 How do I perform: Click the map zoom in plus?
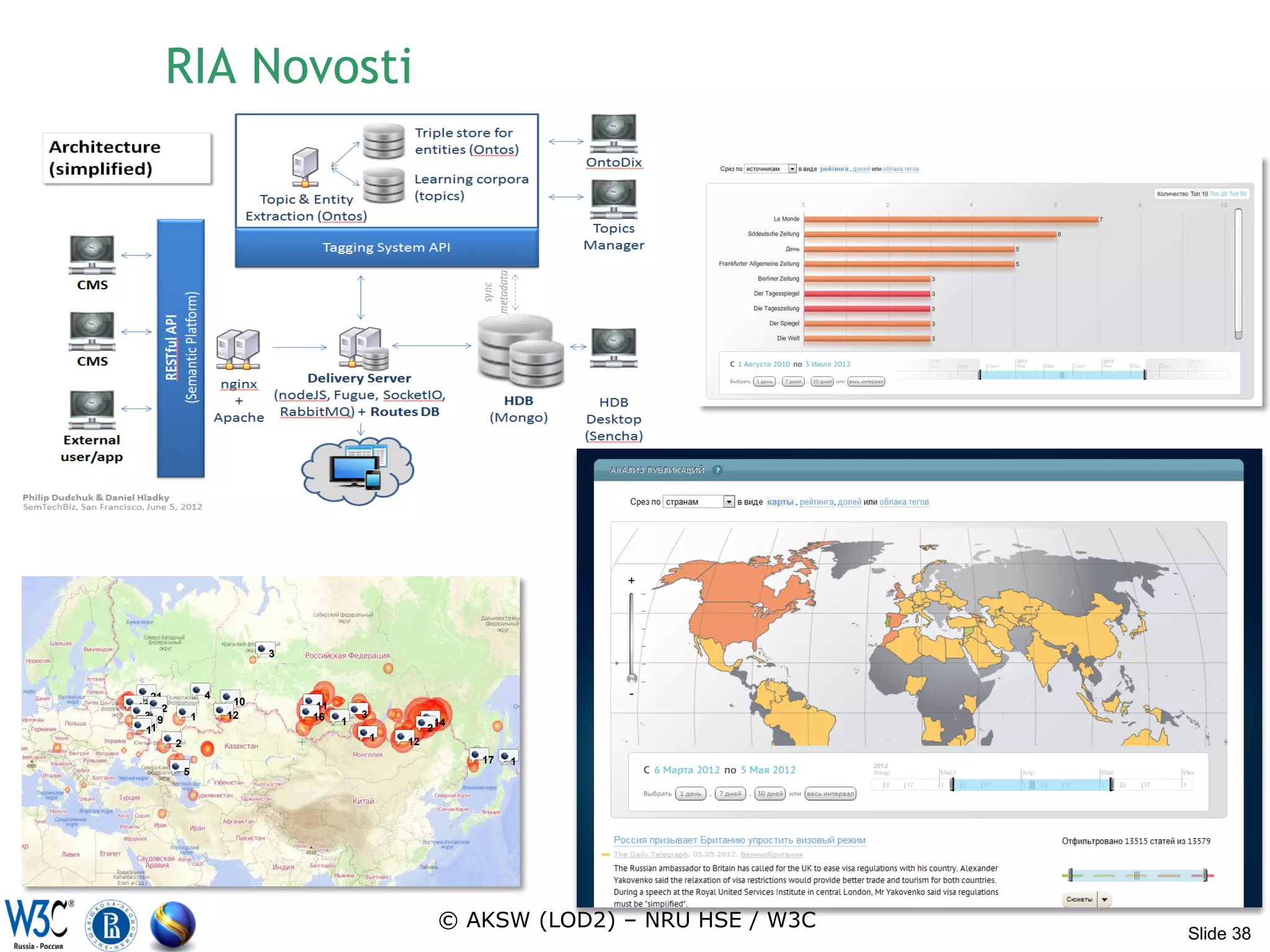pos(631,581)
